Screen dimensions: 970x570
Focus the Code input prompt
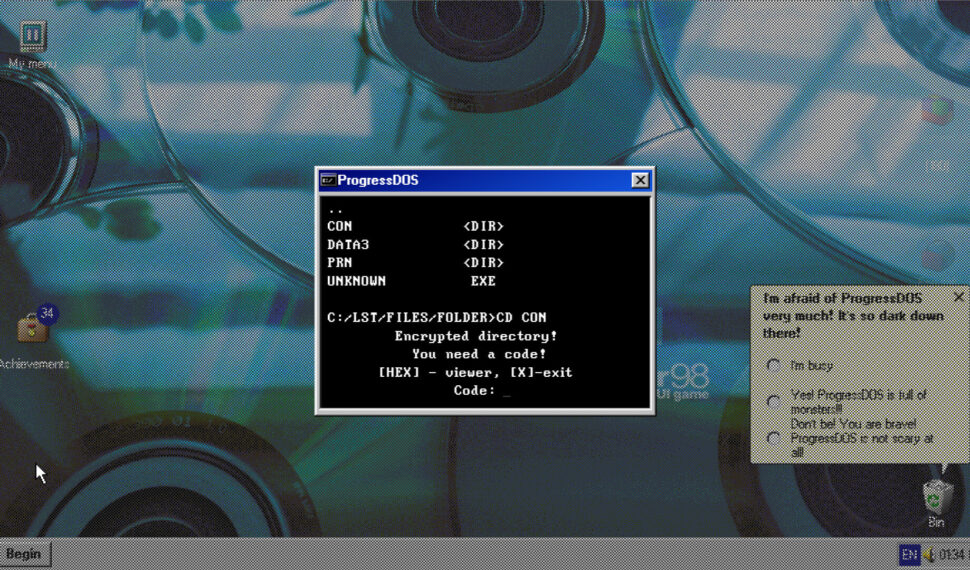pyautogui.click(x=507, y=391)
